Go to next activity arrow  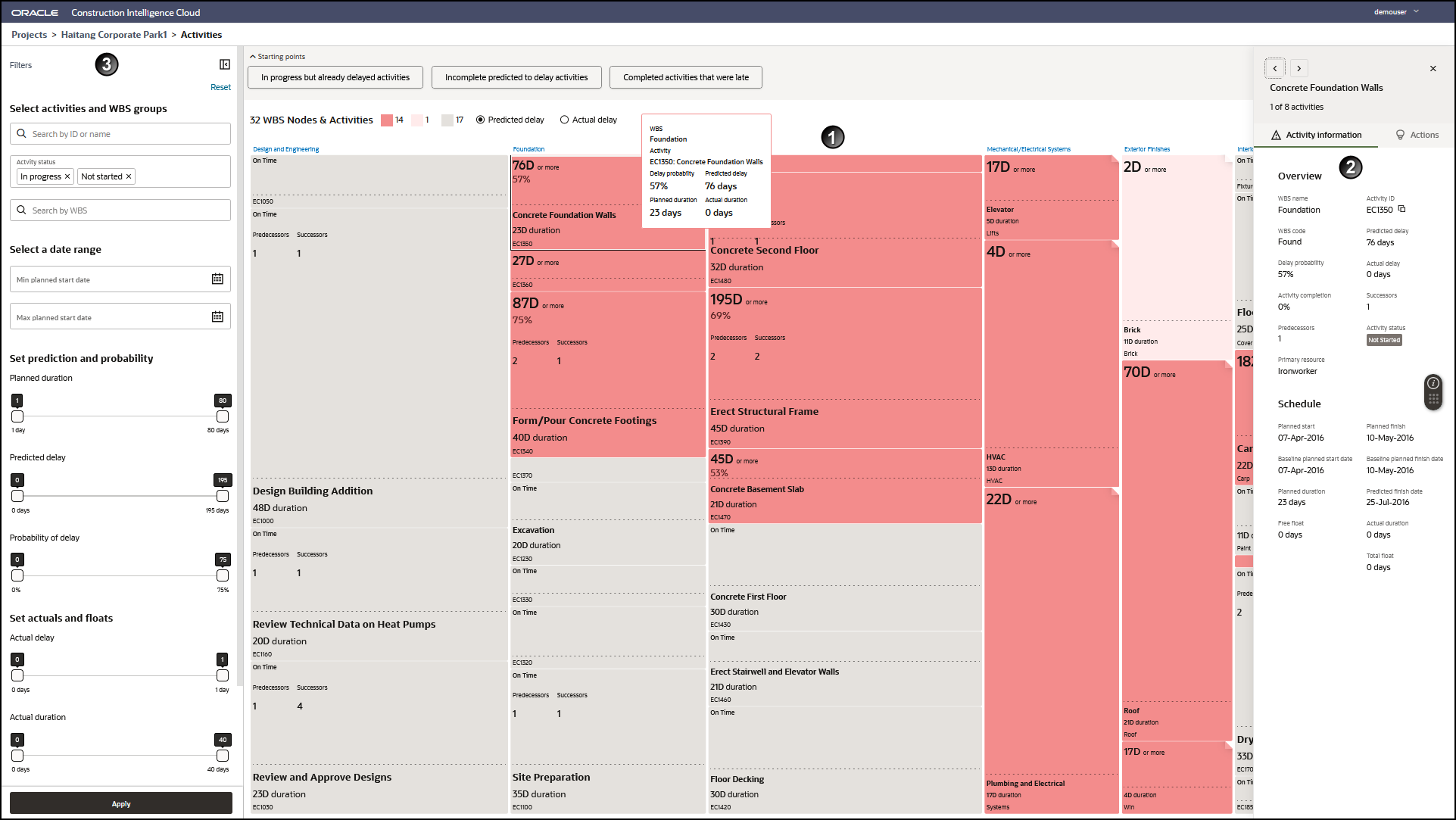tap(1299, 68)
